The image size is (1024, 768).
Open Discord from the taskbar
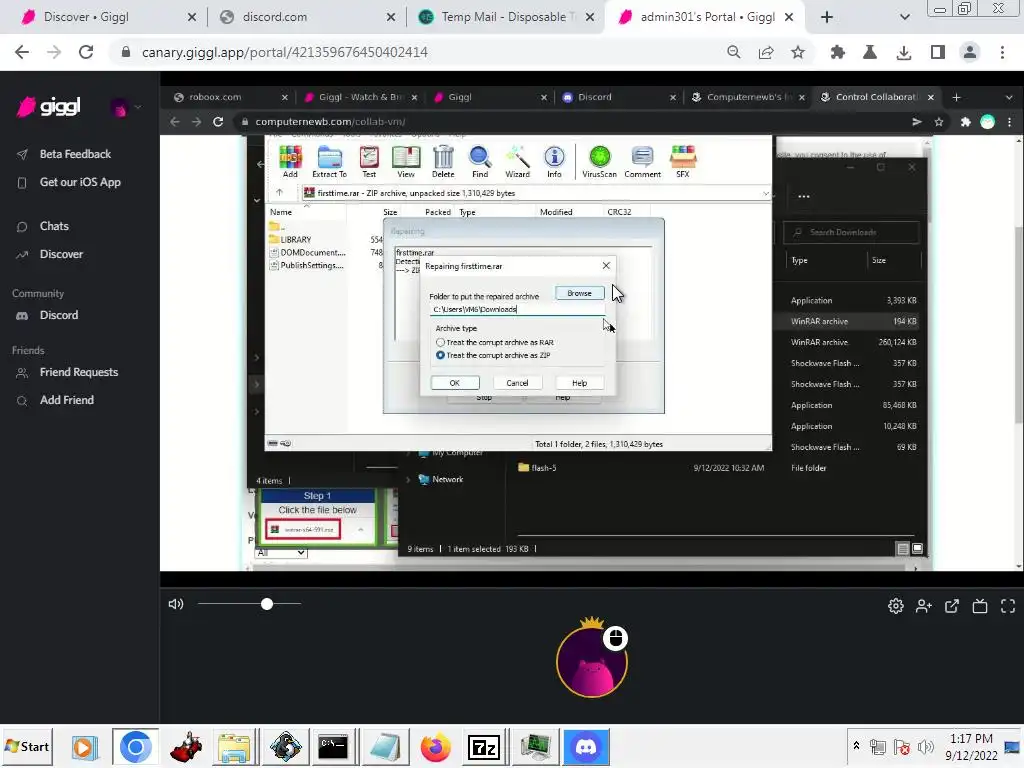[586, 746]
